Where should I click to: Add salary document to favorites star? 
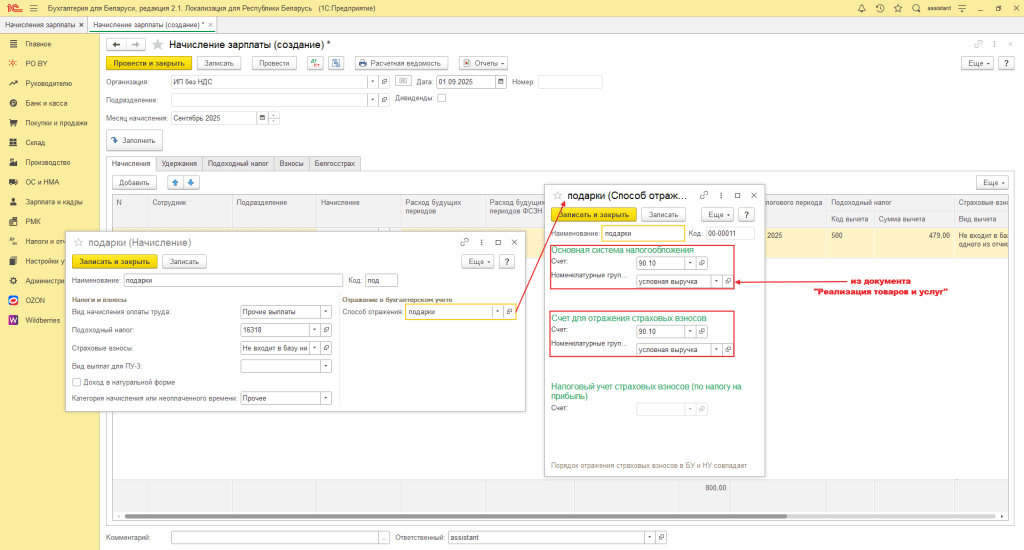coord(157,44)
